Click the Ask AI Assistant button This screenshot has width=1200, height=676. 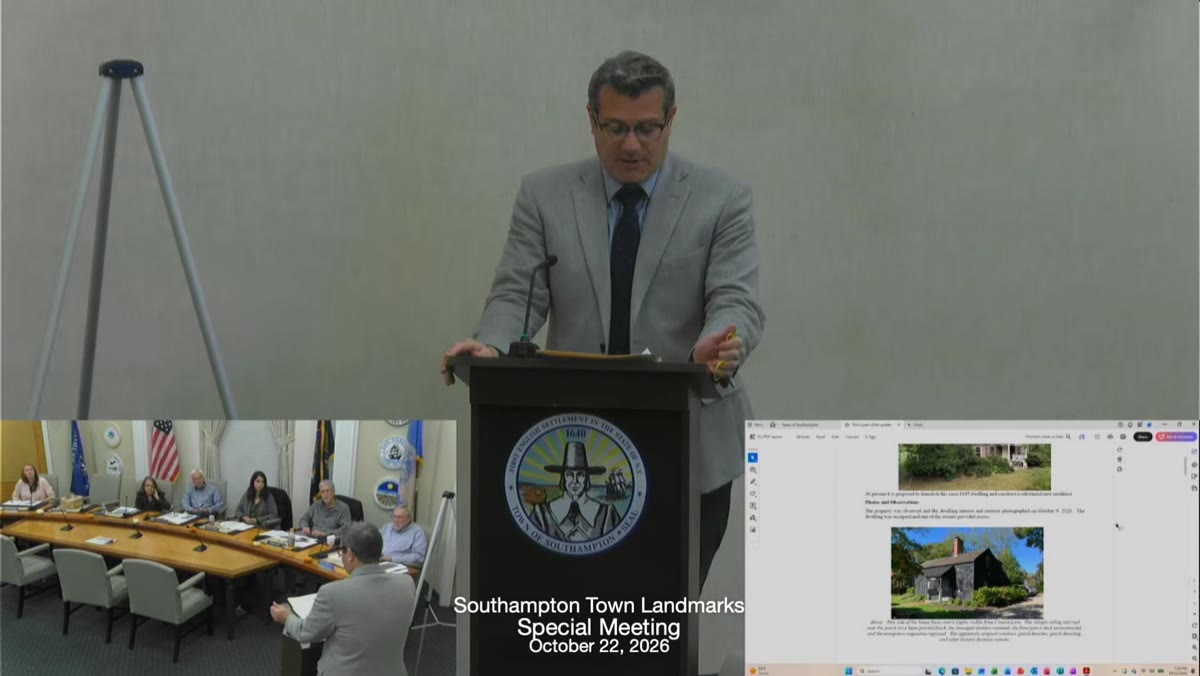1176,436
